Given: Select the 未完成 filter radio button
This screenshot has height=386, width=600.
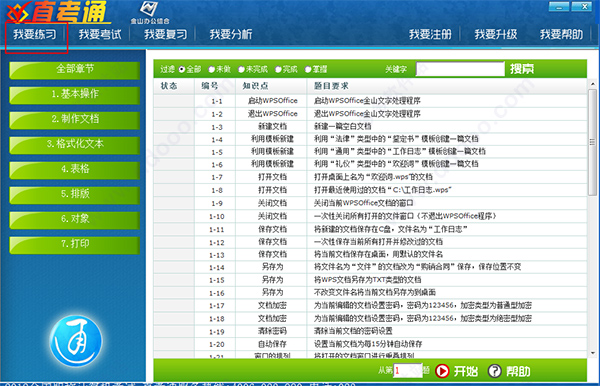Looking at the screenshot, I should [x=241, y=69].
